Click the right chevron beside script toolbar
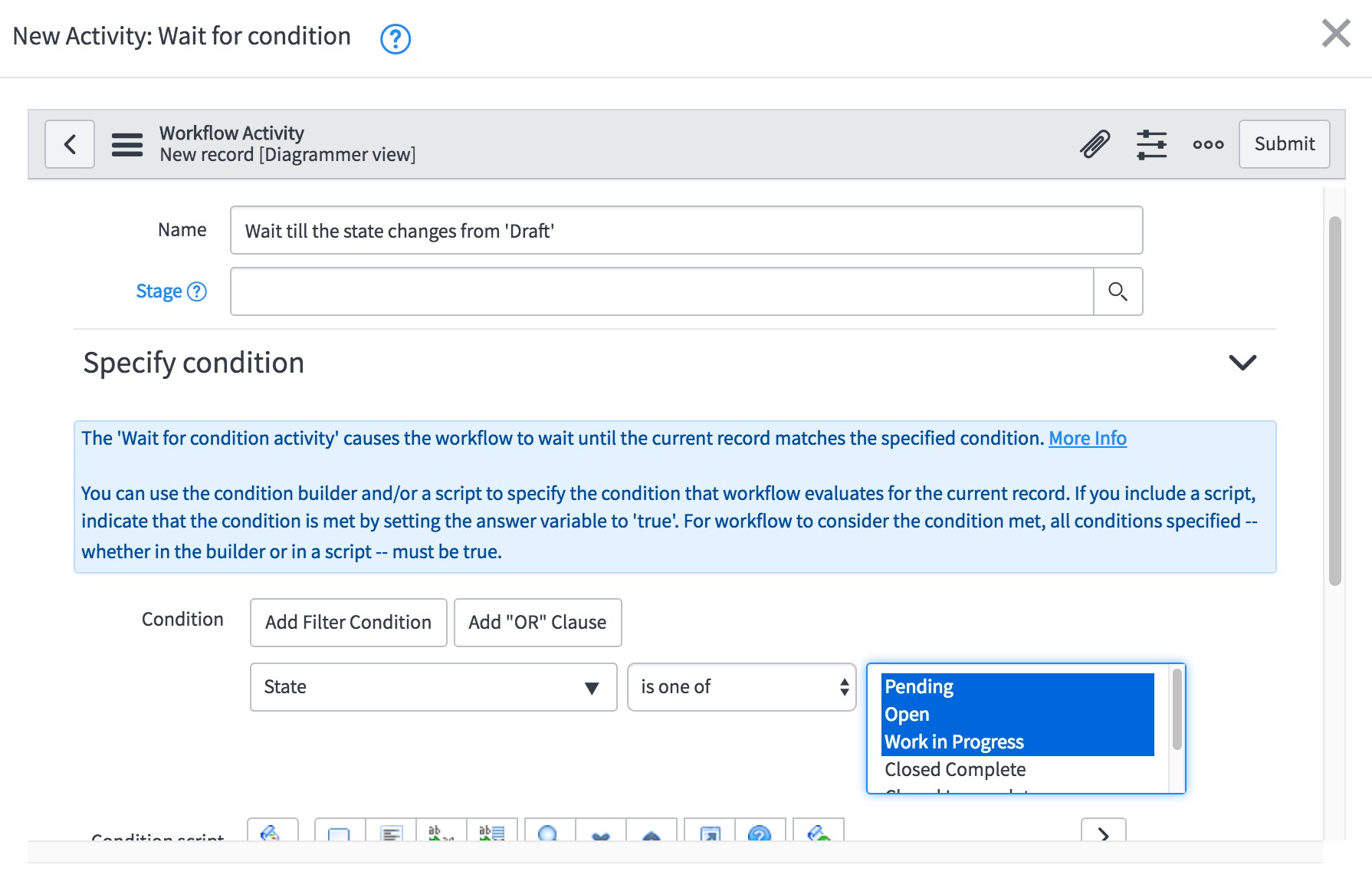Image resolution: width=1372 pixels, height=888 pixels. 1103,830
